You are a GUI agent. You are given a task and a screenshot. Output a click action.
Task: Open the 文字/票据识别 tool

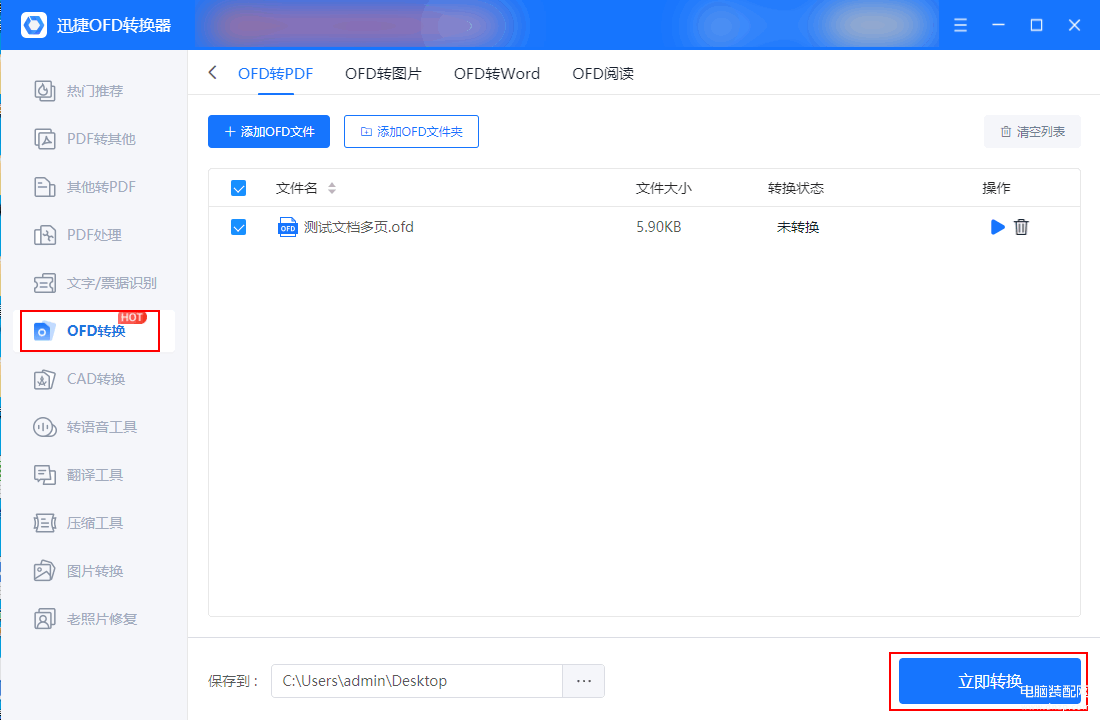tap(111, 283)
